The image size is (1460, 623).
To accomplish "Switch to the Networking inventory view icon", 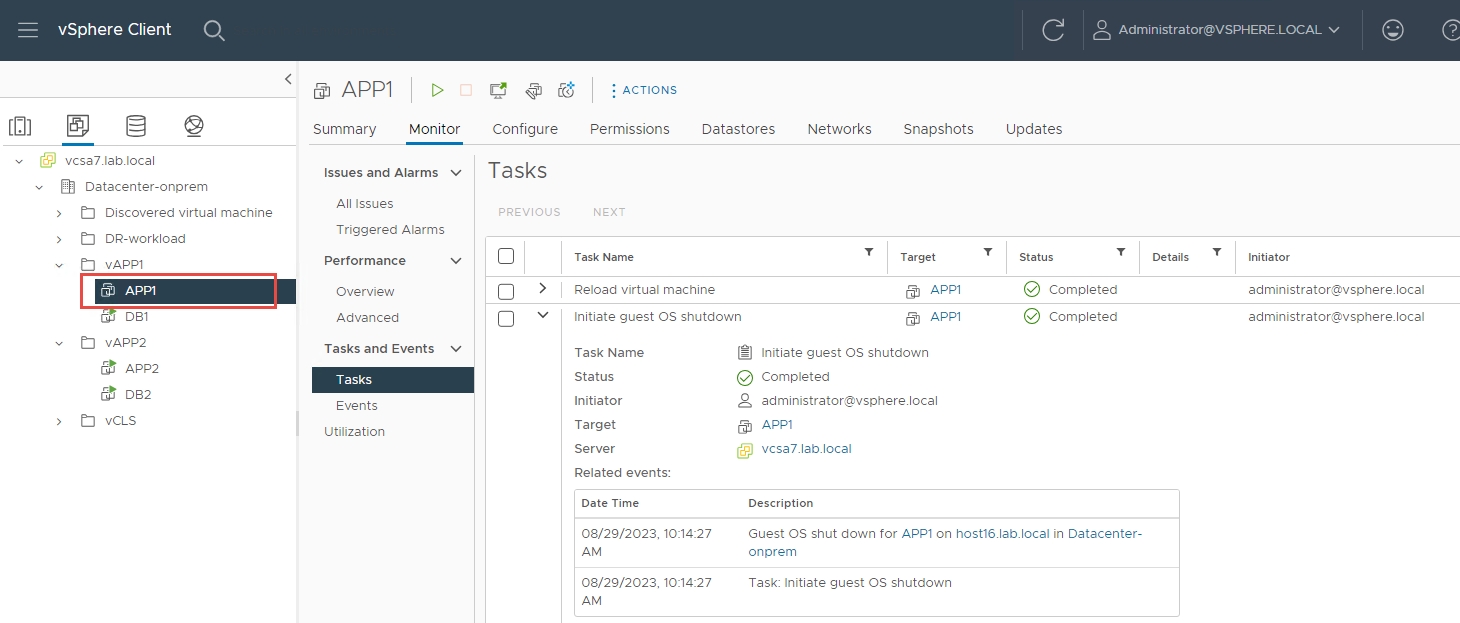I will click(194, 126).
